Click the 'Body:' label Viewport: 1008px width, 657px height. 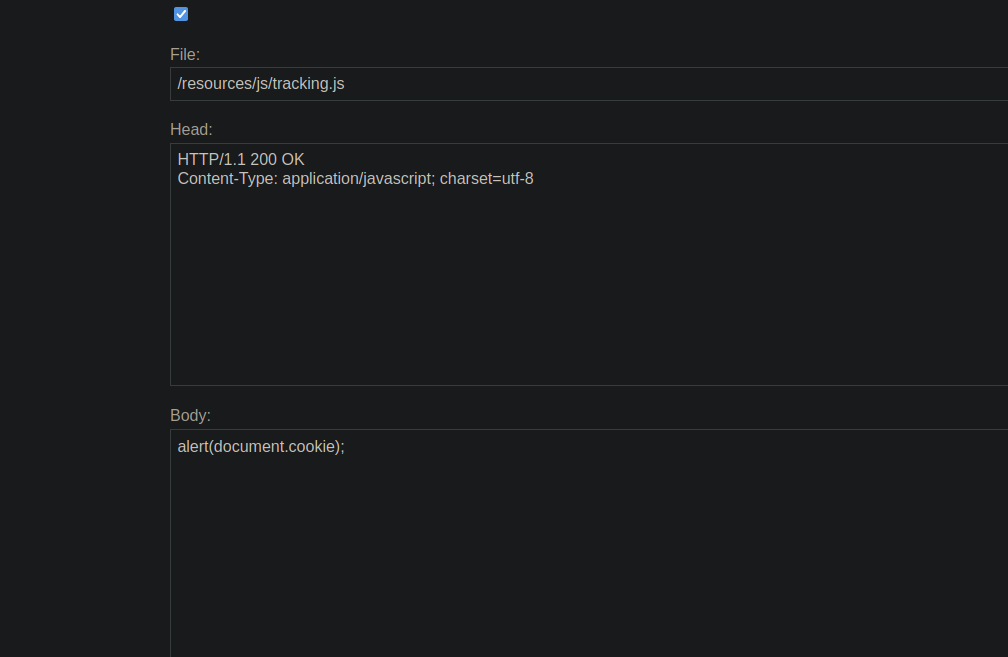coord(190,416)
